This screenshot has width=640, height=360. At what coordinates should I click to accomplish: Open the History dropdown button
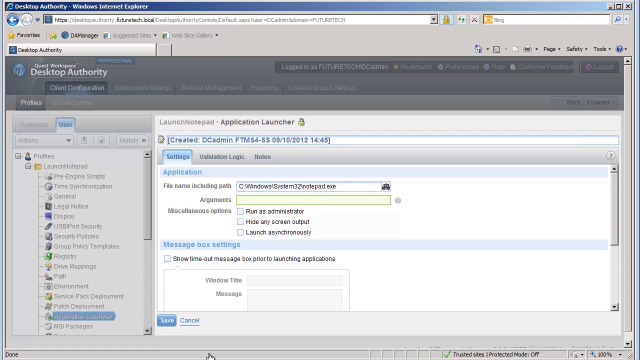click(x=133, y=140)
